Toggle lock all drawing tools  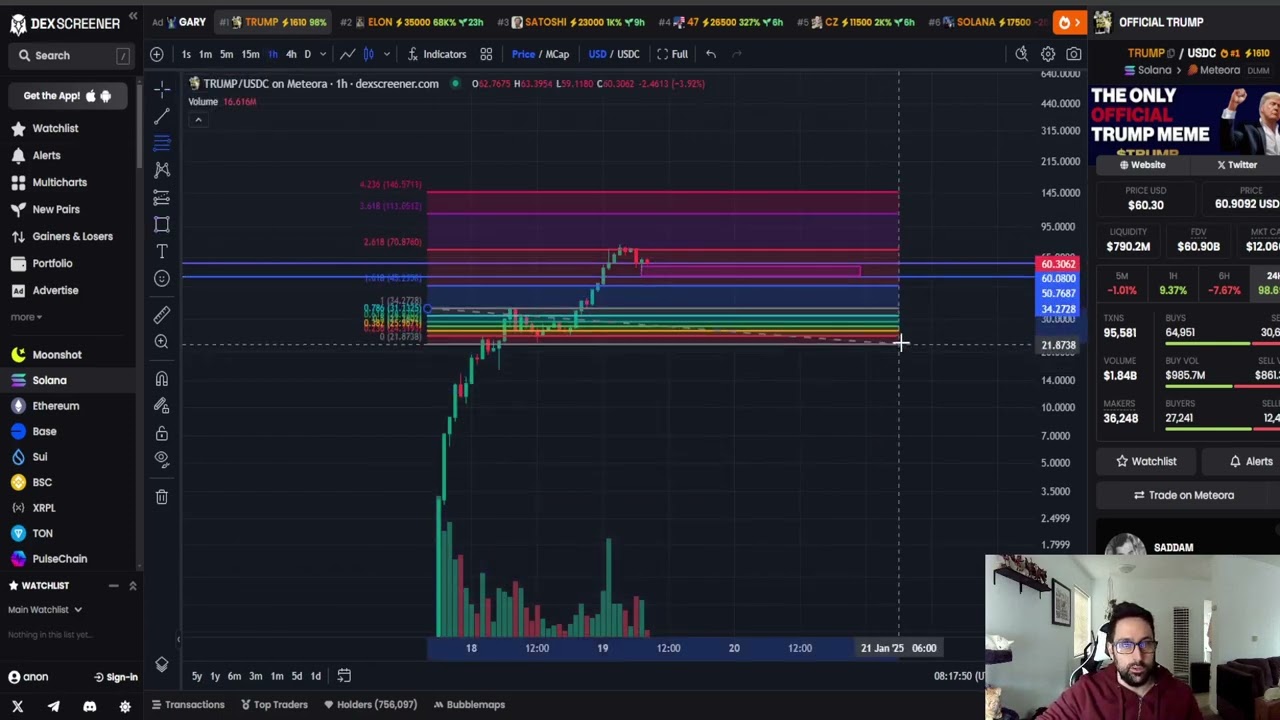point(161,433)
